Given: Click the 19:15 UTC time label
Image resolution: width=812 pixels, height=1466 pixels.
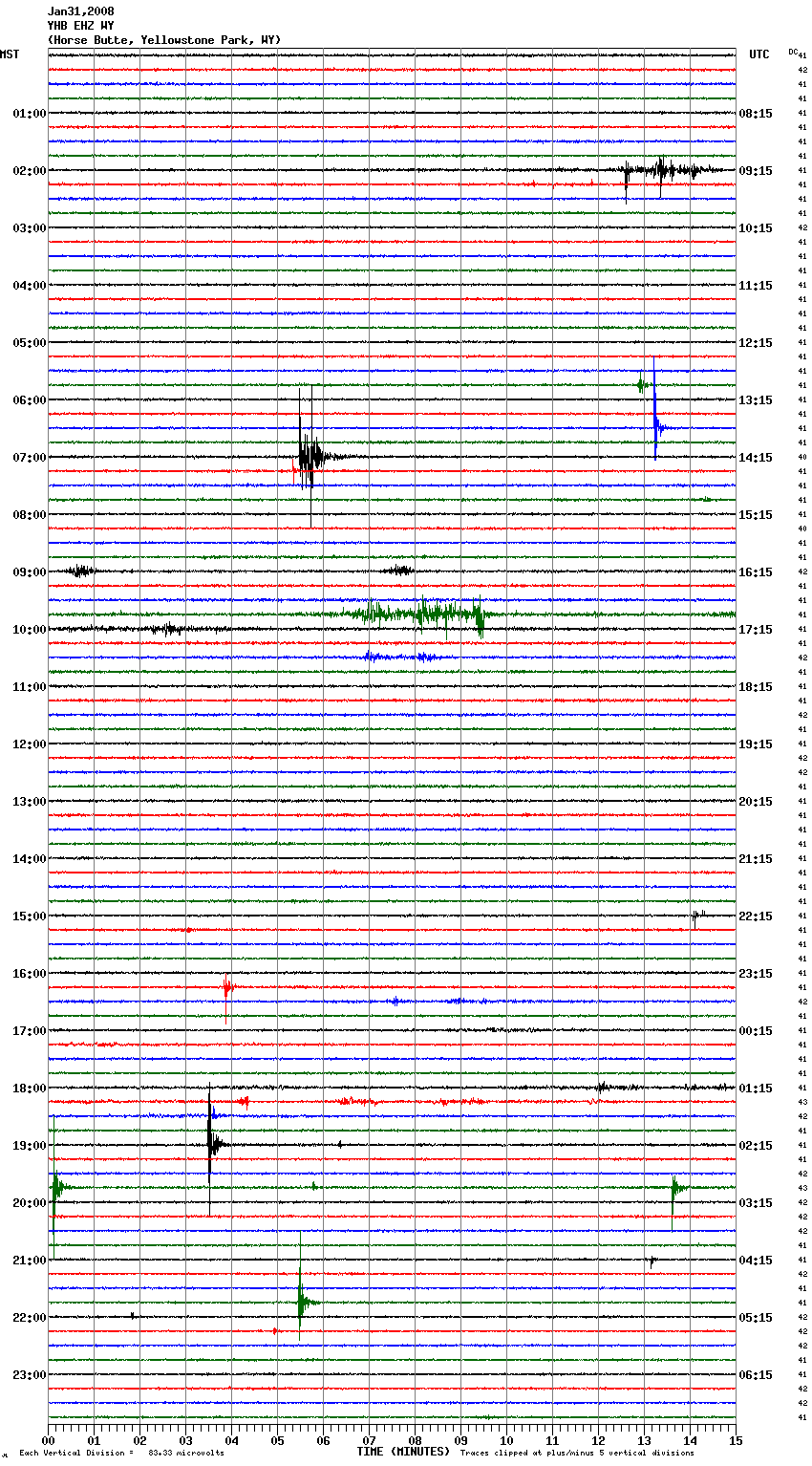Looking at the screenshot, I should 756,744.
